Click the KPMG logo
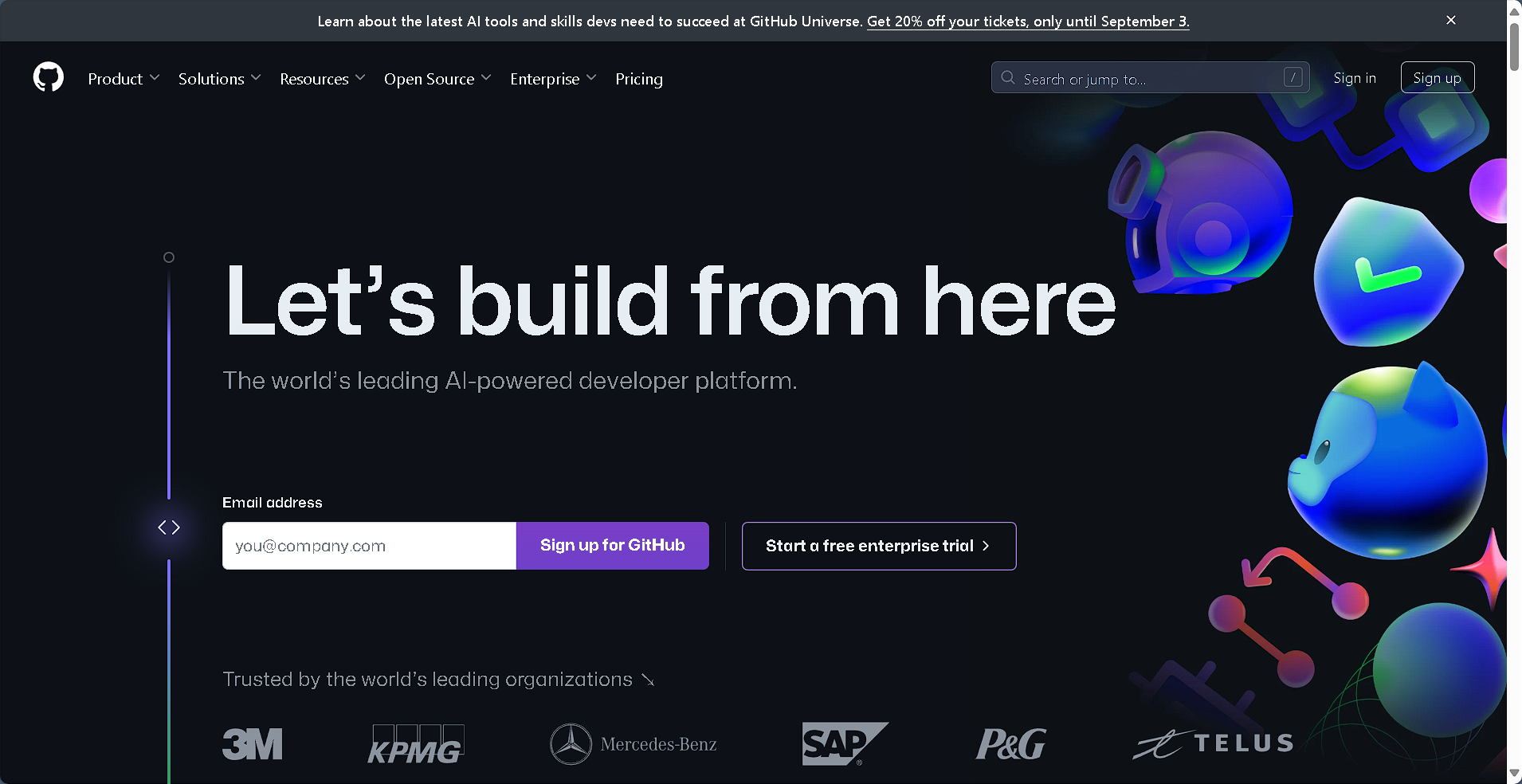The height and width of the screenshot is (784, 1522). [416, 744]
